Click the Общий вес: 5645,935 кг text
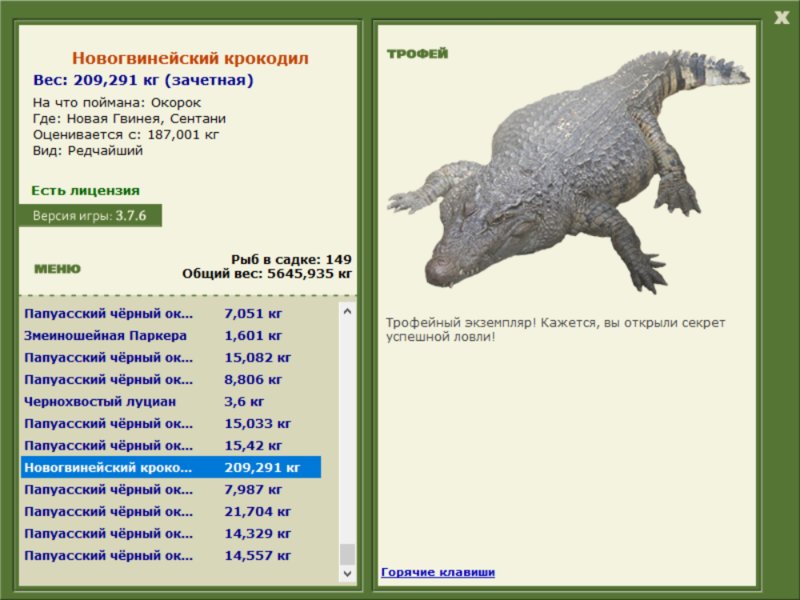The image size is (800, 600). click(267, 273)
